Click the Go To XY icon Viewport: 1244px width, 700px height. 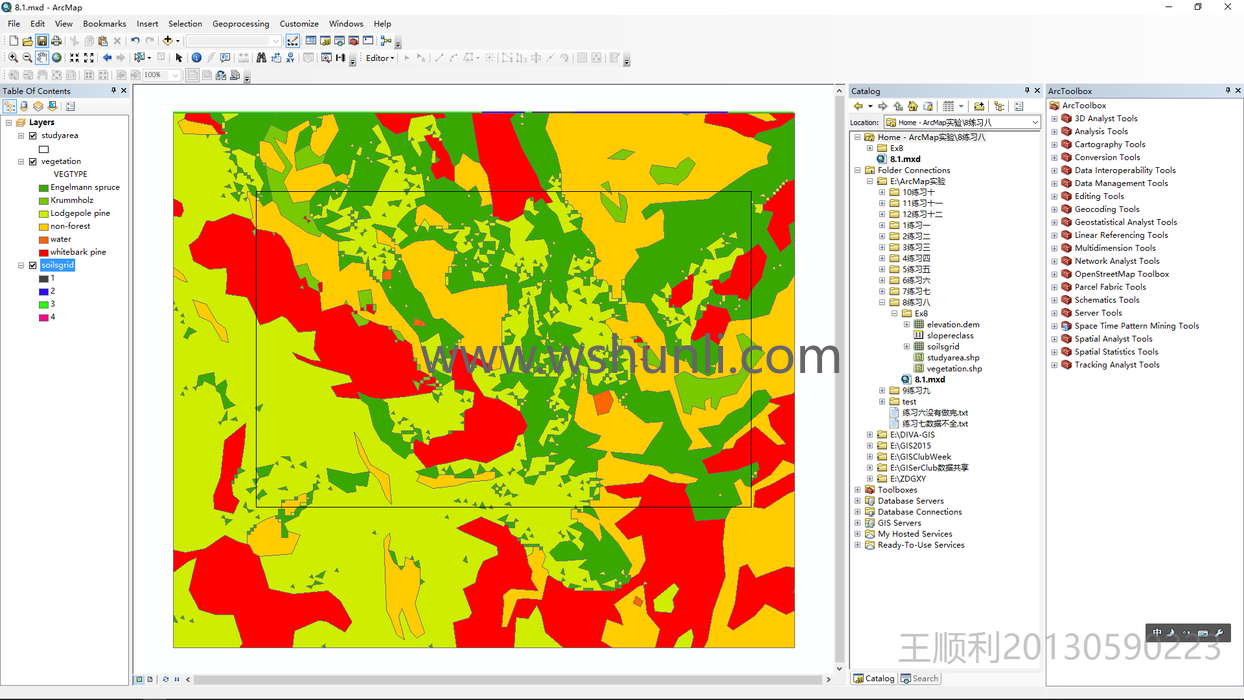click(290, 58)
